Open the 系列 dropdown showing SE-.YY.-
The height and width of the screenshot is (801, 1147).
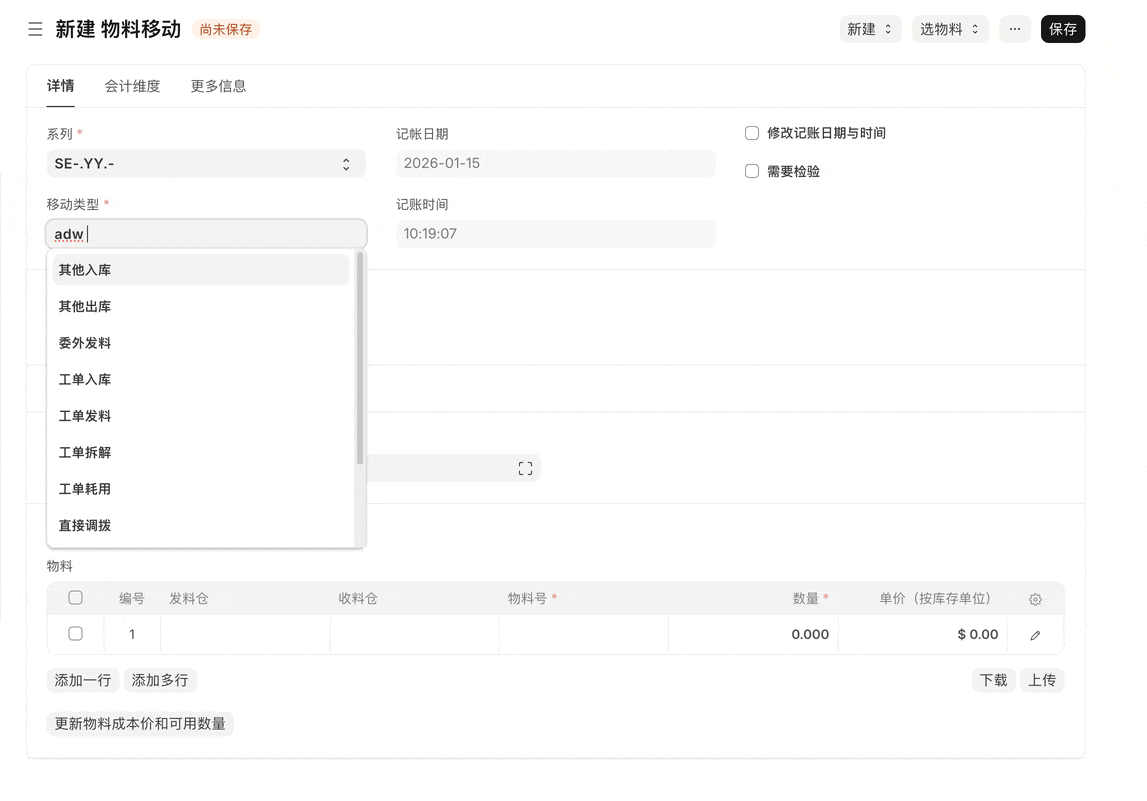click(205, 163)
